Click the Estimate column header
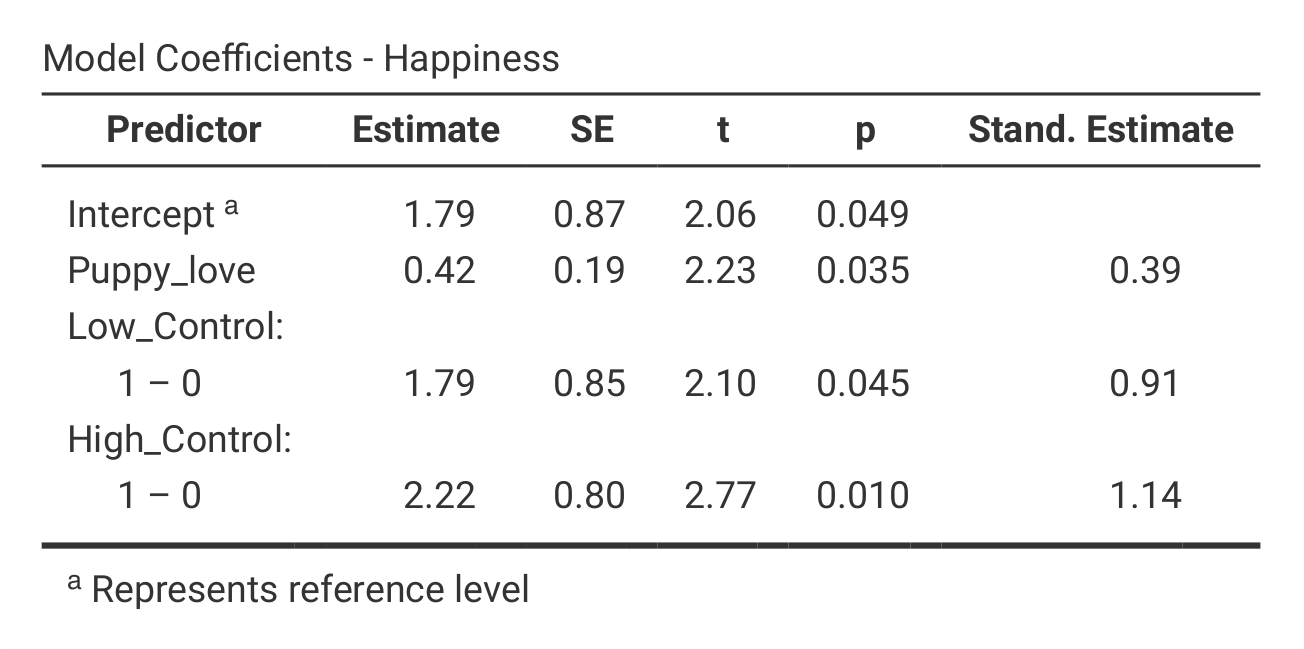This screenshot has width=1304, height=649. pos(426,130)
